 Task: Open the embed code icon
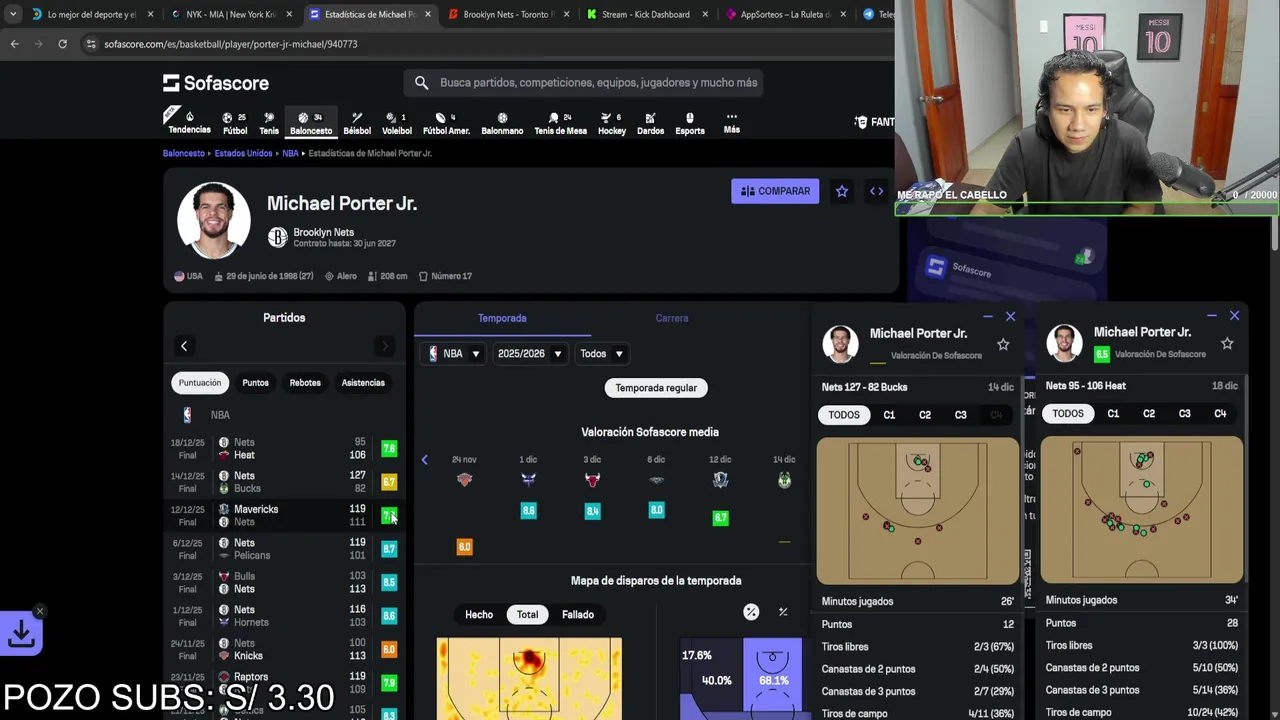[x=876, y=191]
